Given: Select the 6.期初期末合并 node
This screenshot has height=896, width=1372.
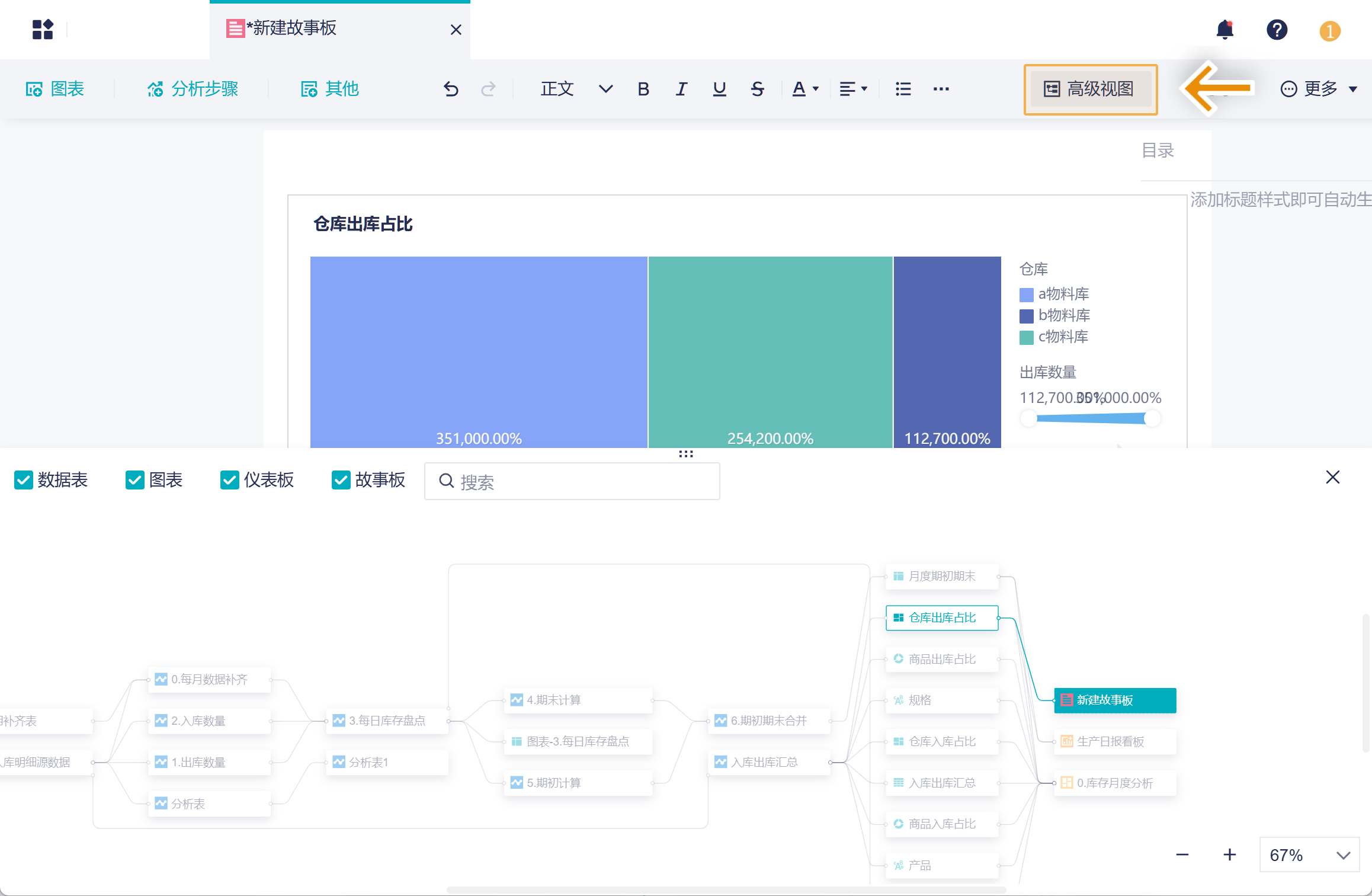Looking at the screenshot, I should coord(770,721).
